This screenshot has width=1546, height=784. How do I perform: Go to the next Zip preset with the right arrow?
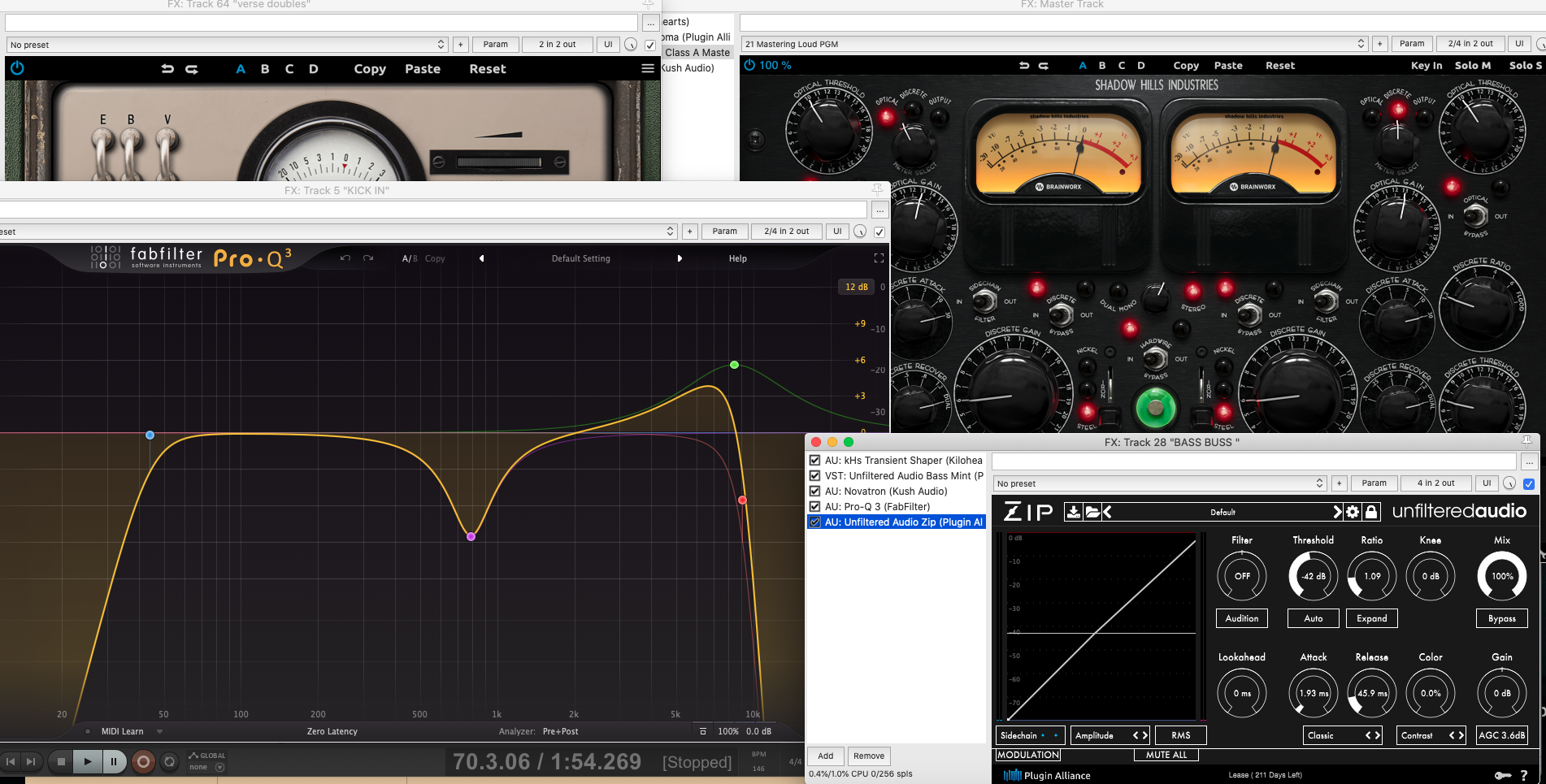coord(1337,511)
